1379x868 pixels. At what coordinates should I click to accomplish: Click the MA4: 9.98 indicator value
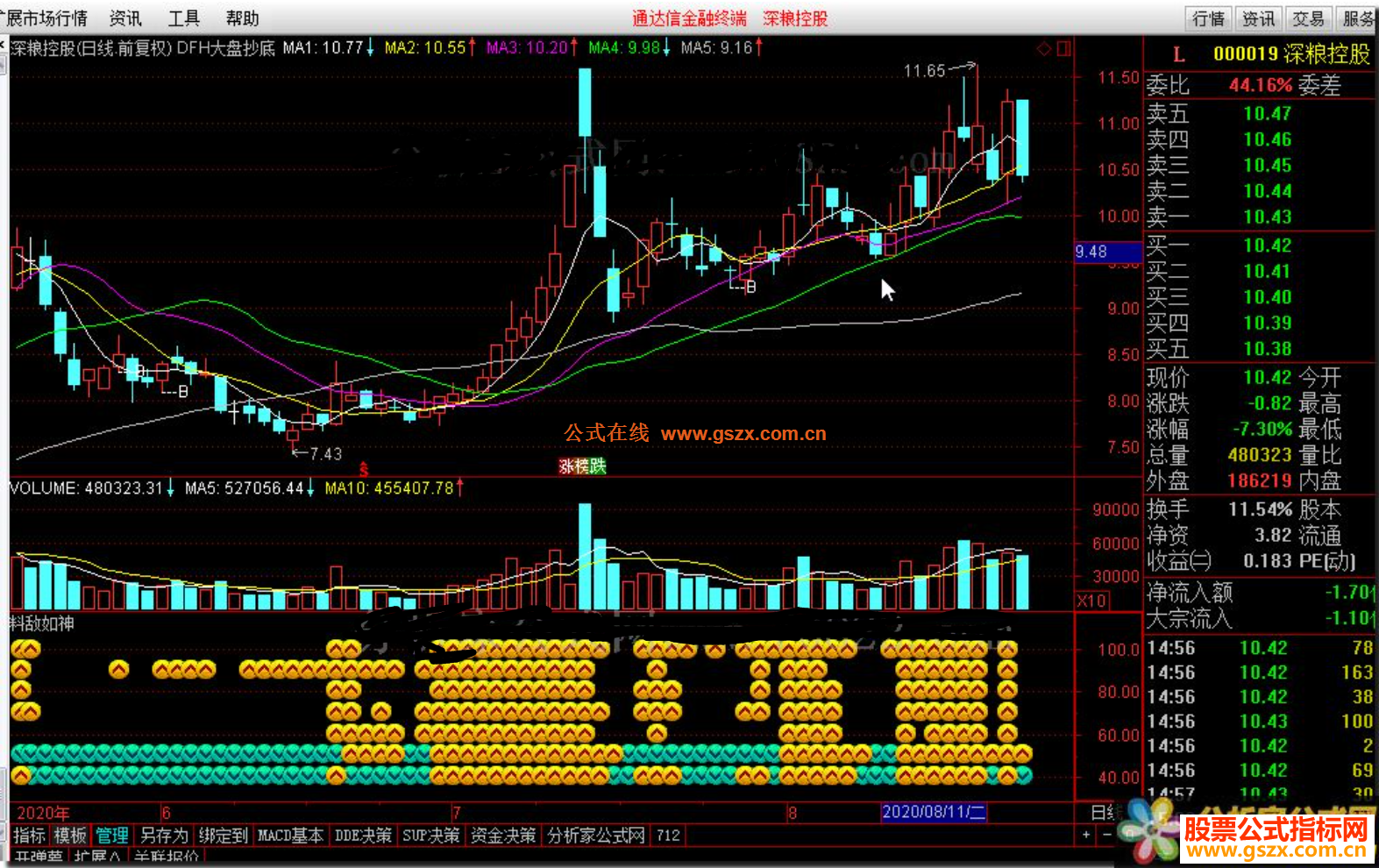[623, 47]
